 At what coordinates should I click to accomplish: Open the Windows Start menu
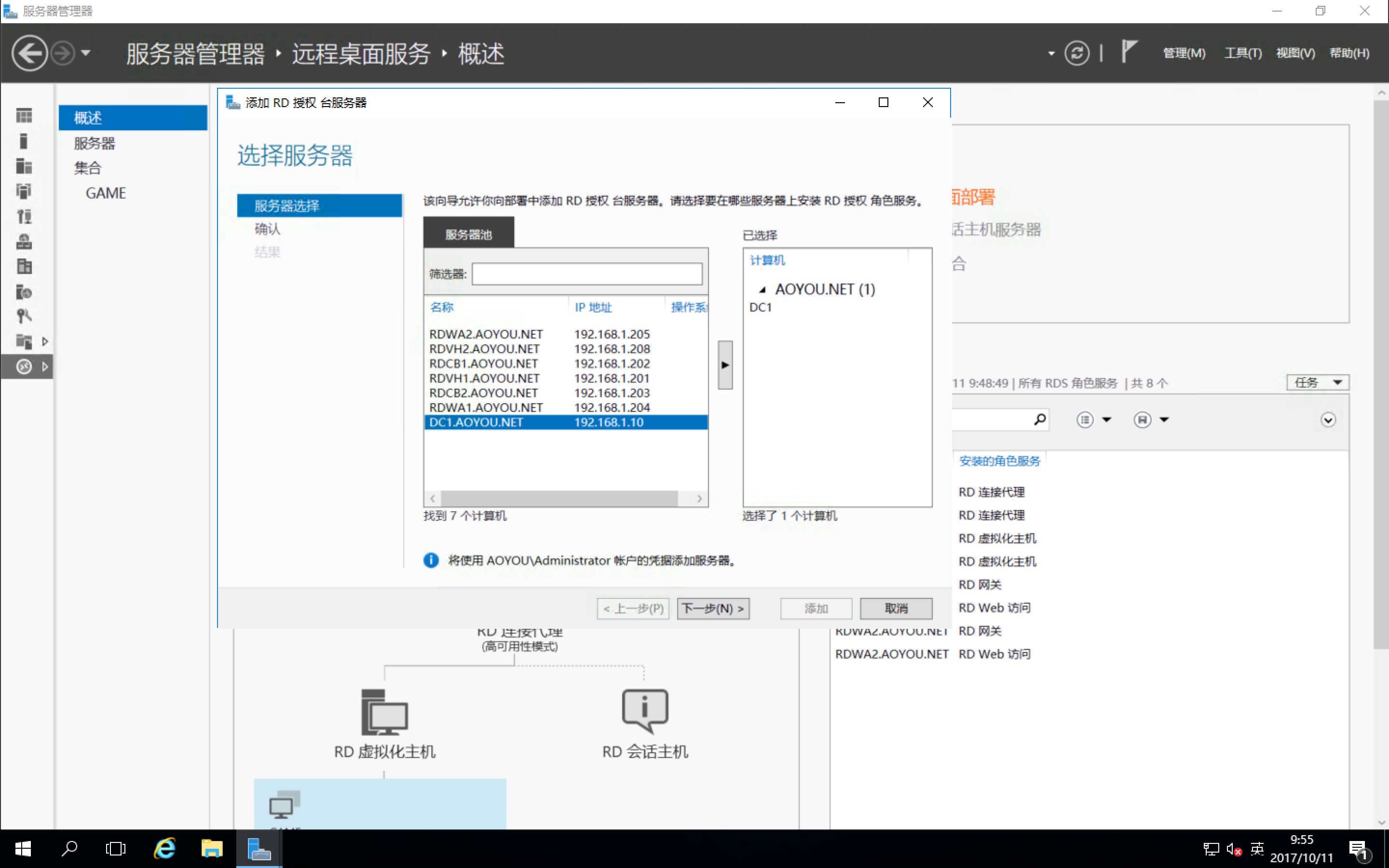click(23, 849)
